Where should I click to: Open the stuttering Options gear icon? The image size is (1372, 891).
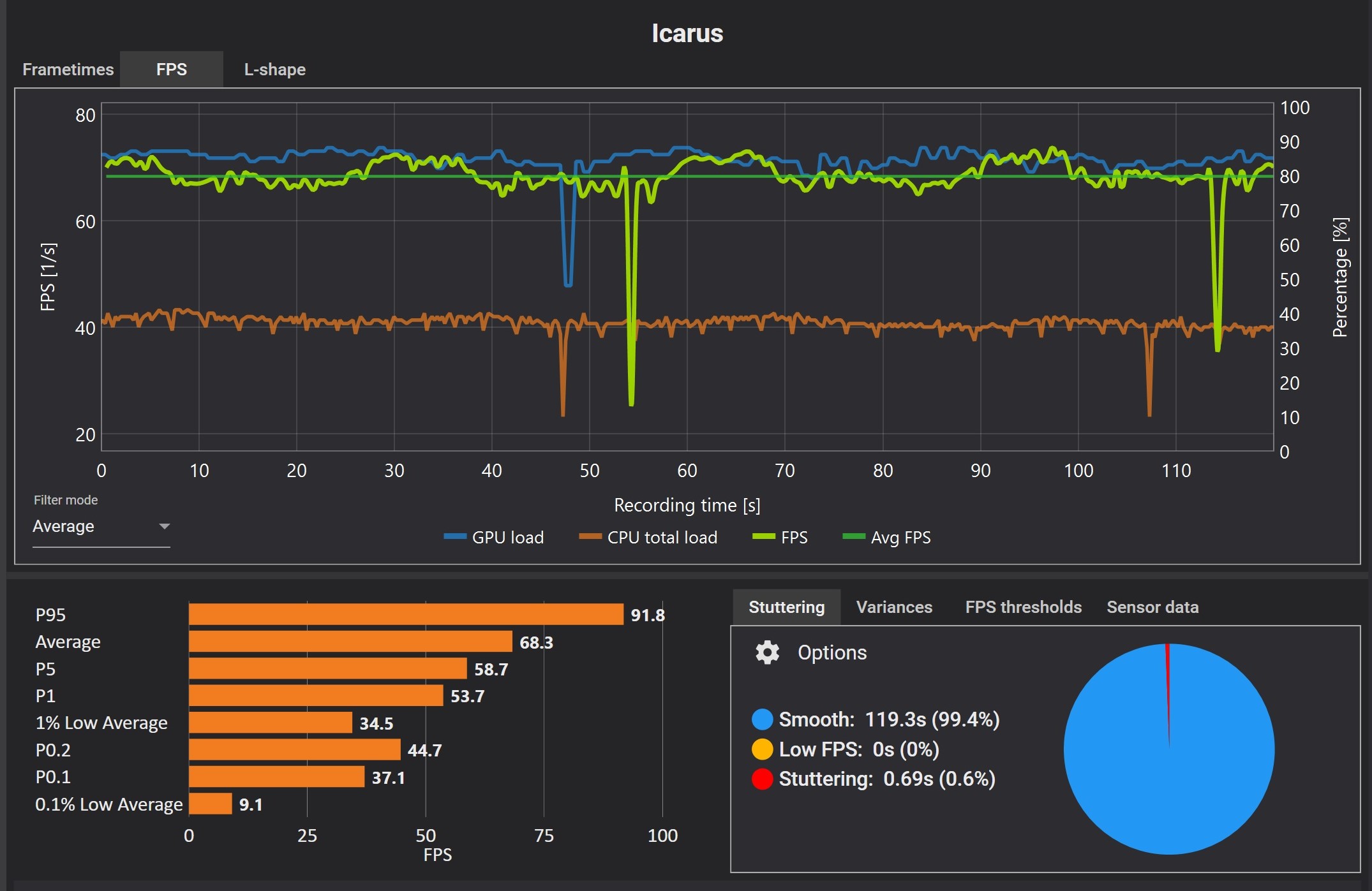(767, 652)
